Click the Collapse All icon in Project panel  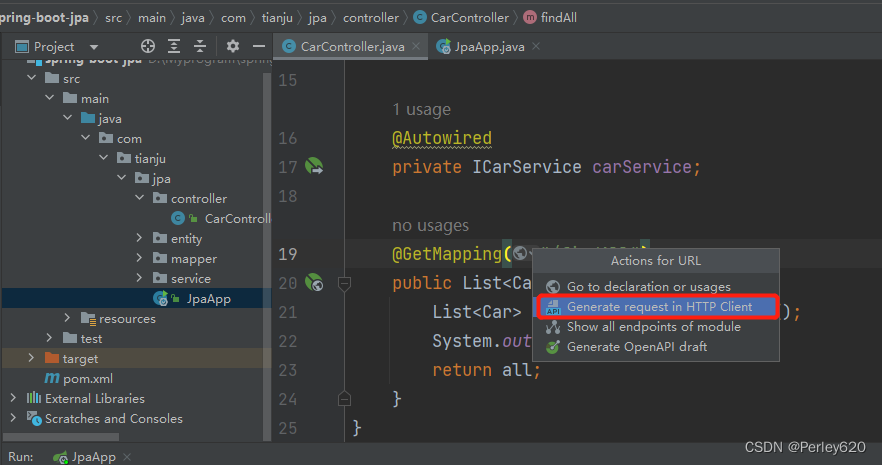pyautogui.click(x=200, y=46)
